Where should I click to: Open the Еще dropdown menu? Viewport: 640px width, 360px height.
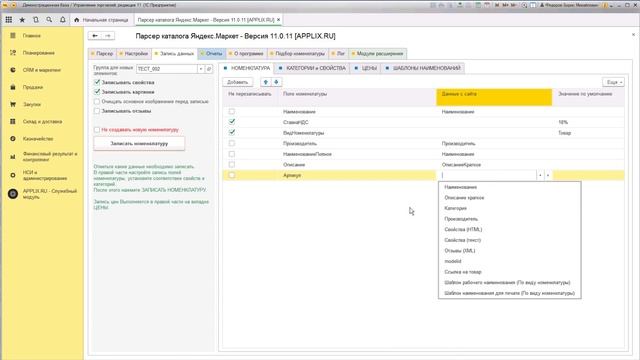click(613, 82)
